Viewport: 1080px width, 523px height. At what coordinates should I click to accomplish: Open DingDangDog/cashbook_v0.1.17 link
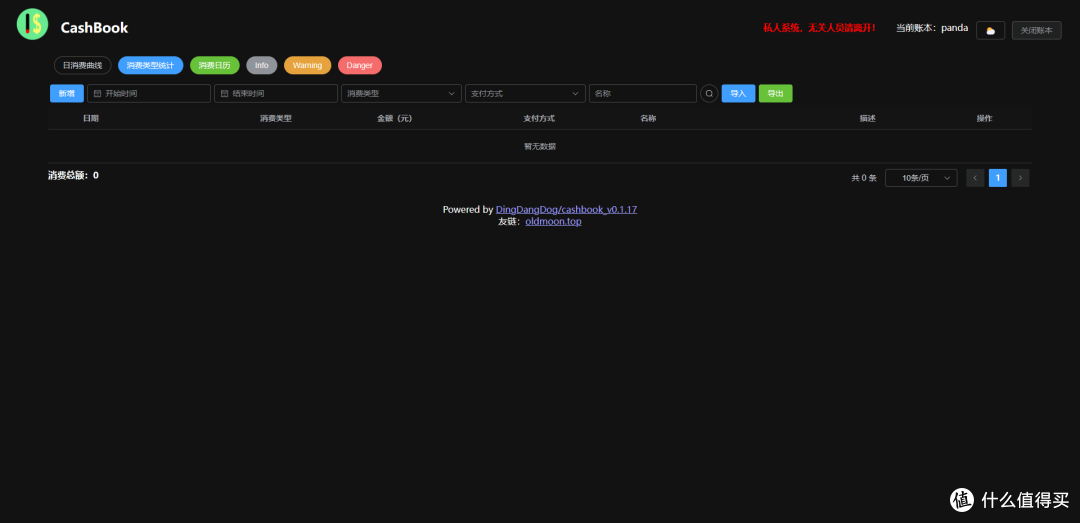coord(566,209)
